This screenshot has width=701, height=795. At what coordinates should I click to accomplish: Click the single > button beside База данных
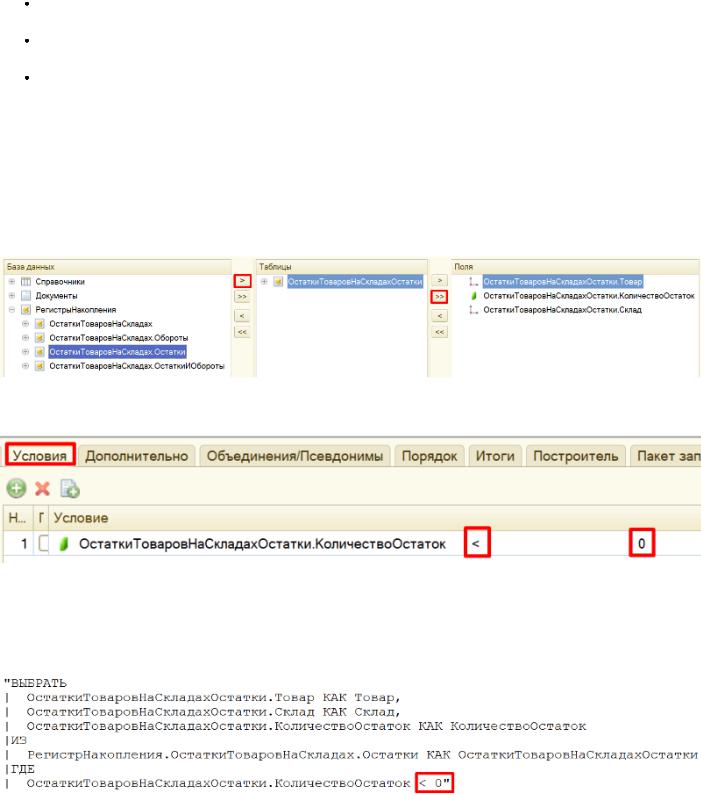(x=241, y=283)
